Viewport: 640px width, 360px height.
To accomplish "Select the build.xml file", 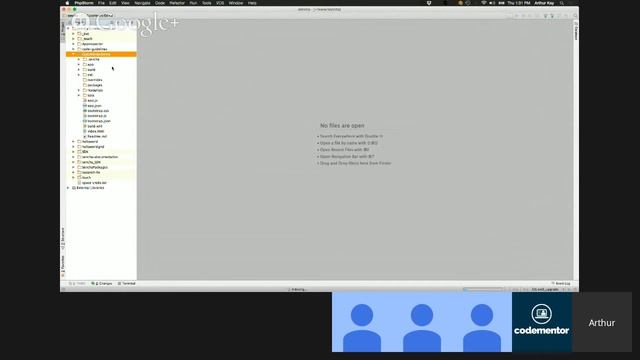I will click(95, 126).
